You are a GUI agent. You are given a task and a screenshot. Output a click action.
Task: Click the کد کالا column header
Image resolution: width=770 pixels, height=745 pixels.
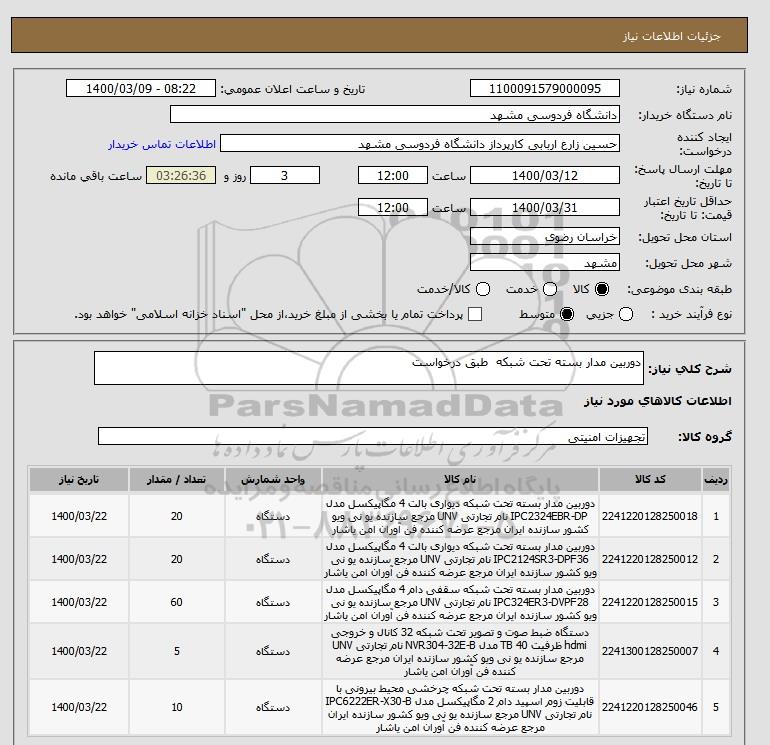(650, 480)
